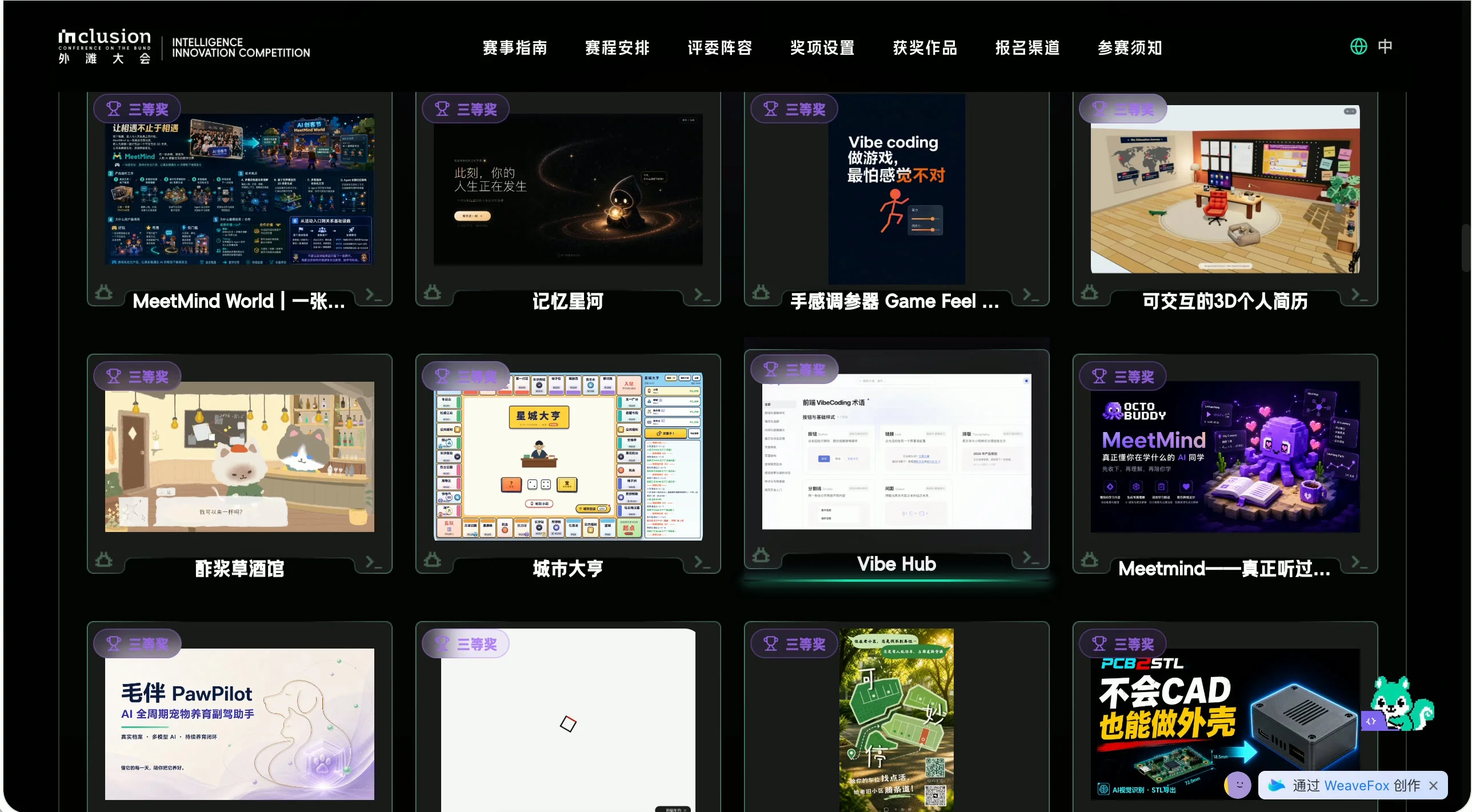Click the terminal prompt icon on MeetMind World card
1472x812 pixels.
pos(374,295)
